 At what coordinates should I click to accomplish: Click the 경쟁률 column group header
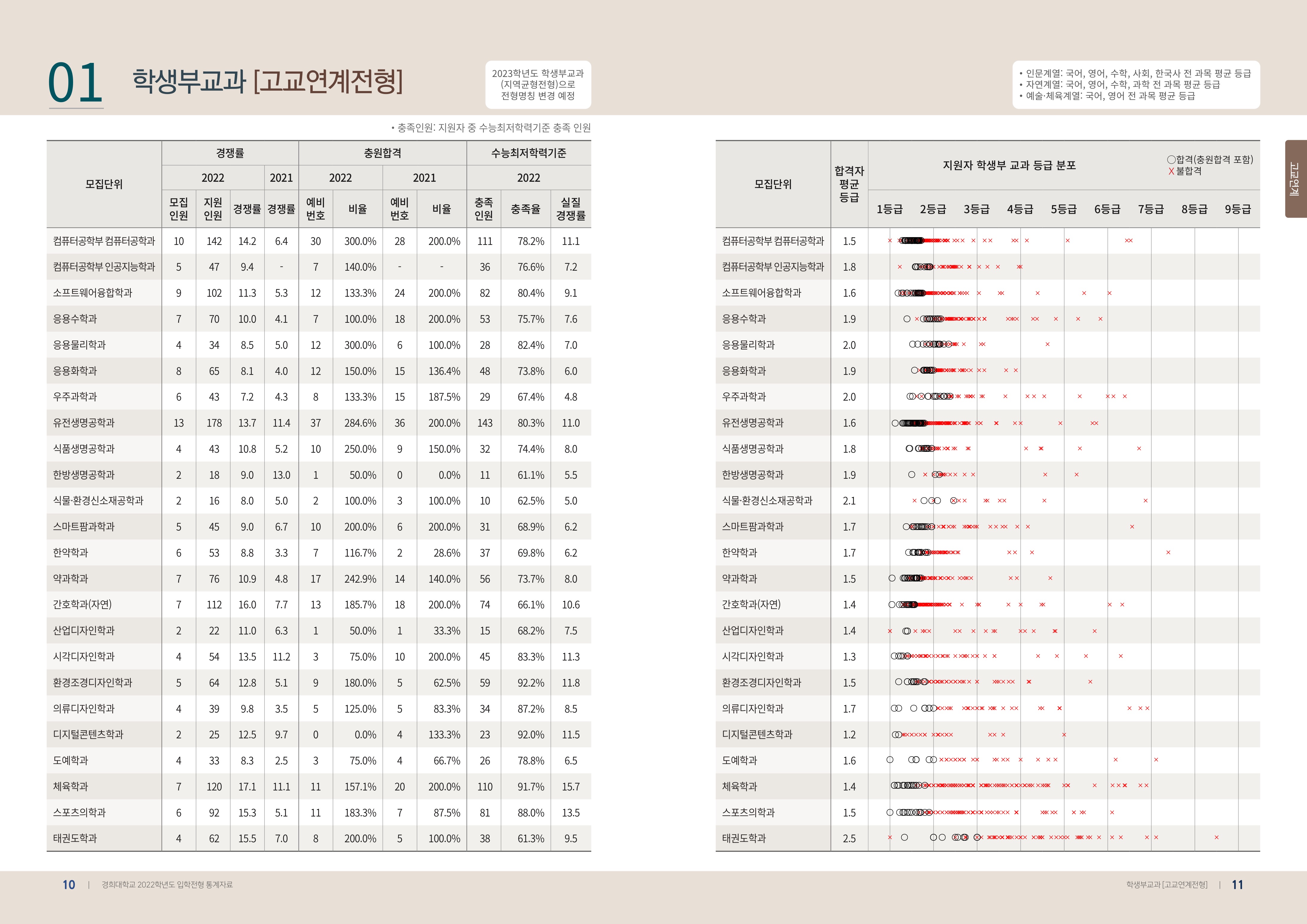point(230,153)
